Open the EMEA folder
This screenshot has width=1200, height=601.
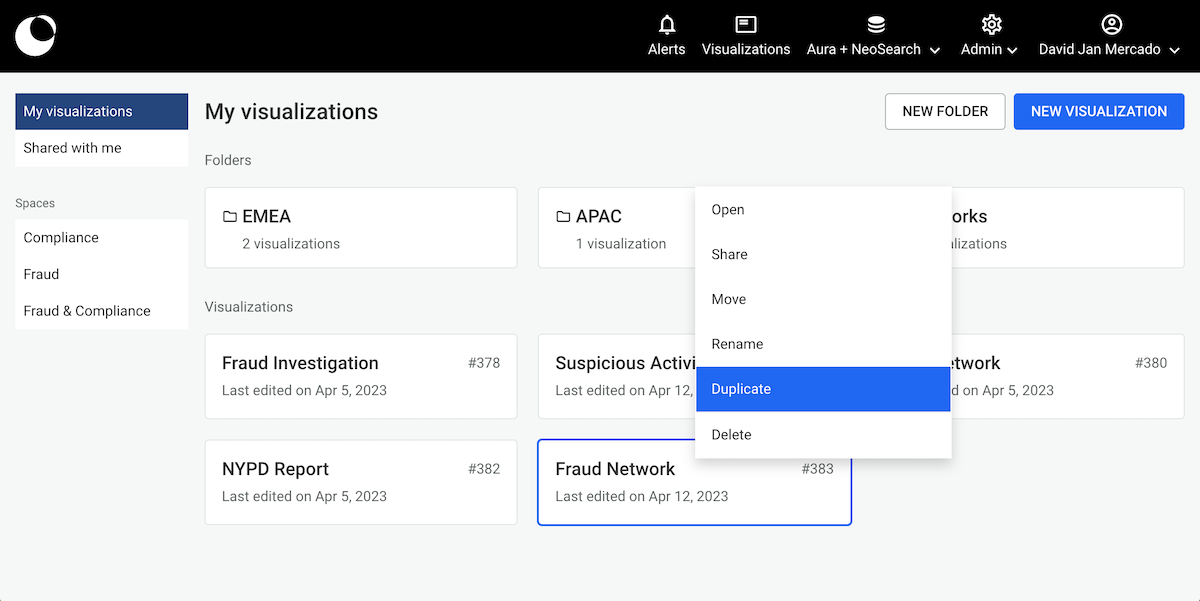[361, 228]
